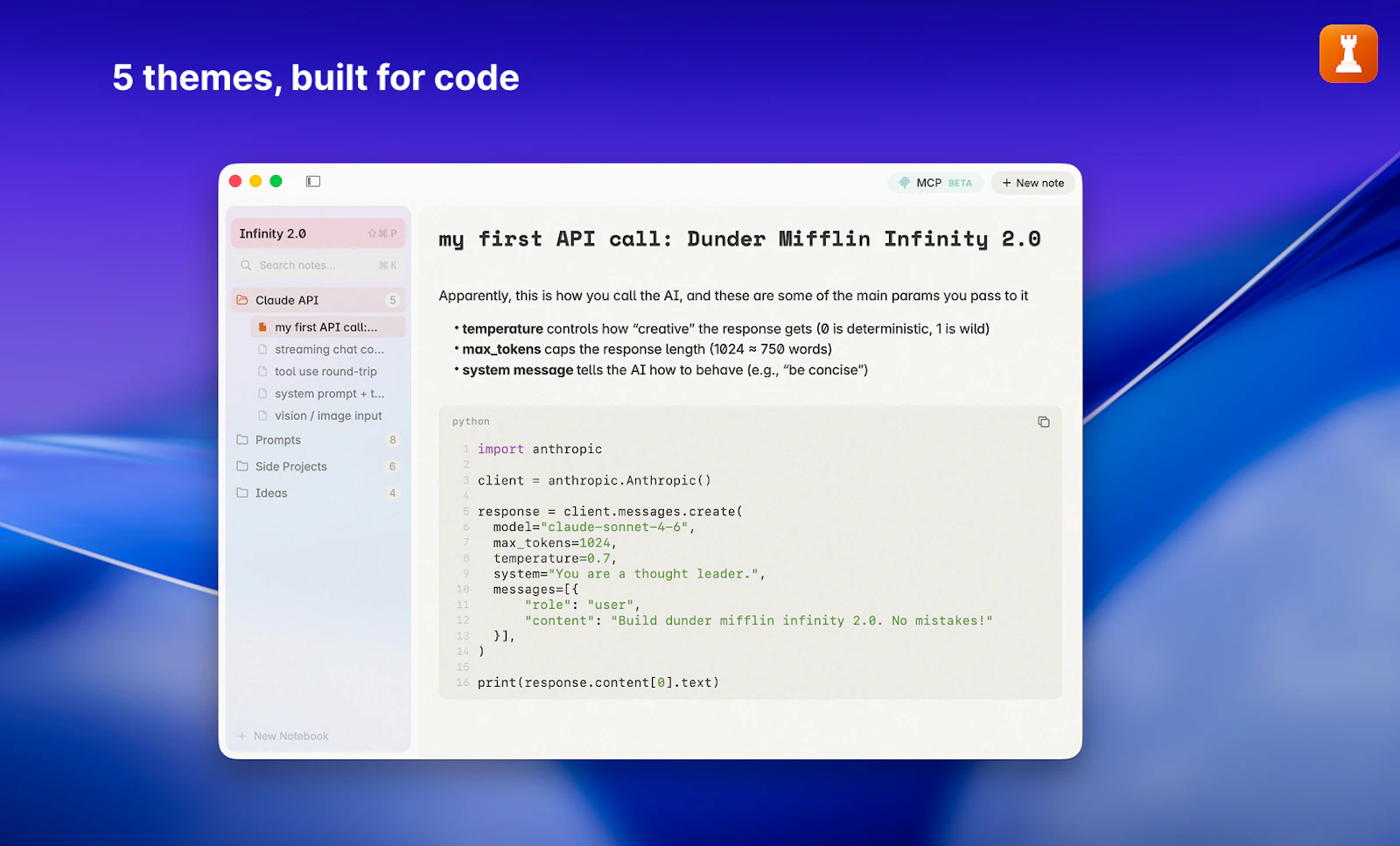Click the Prompts folder icon
This screenshot has width=1400, height=846.
242,440
